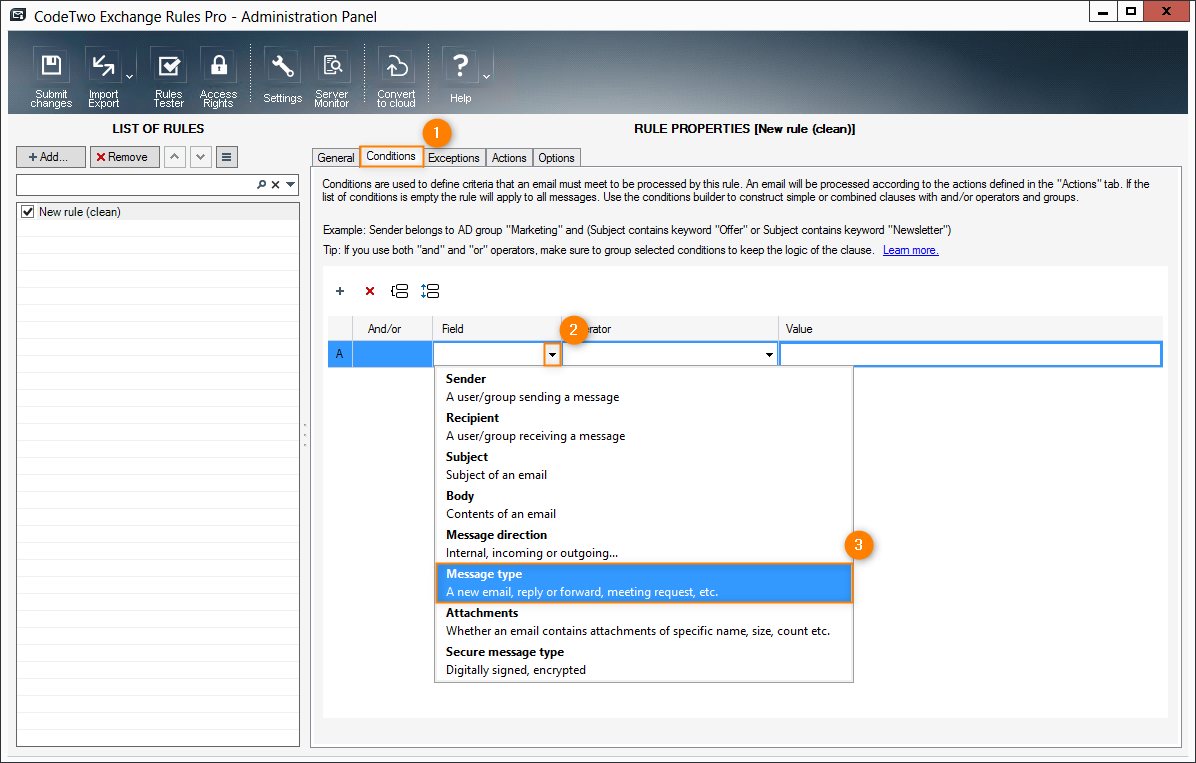Switch to the General tab
This screenshot has height=763, width=1196.
[x=336, y=158]
